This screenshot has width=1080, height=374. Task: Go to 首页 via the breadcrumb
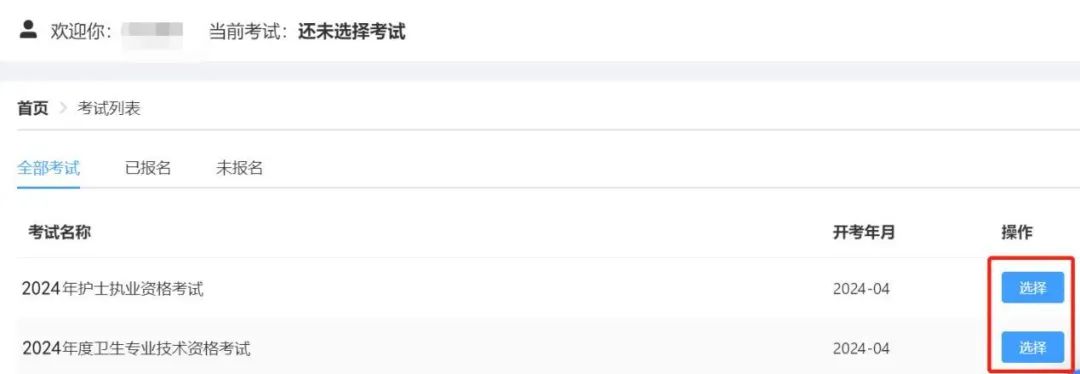coord(33,108)
